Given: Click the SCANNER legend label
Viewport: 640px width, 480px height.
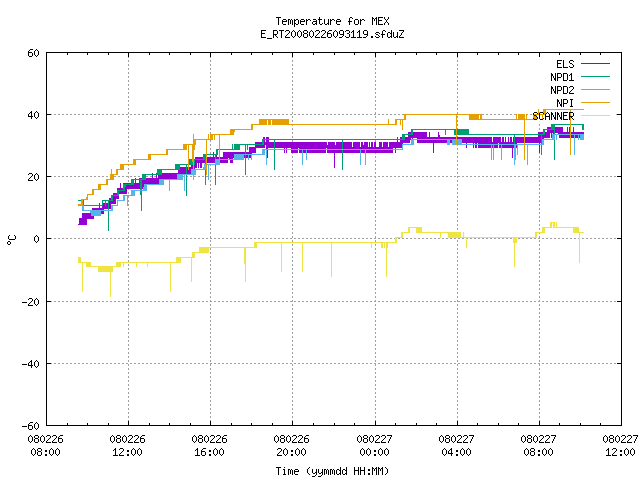Looking at the screenshot, I should [x=553, y=116].
